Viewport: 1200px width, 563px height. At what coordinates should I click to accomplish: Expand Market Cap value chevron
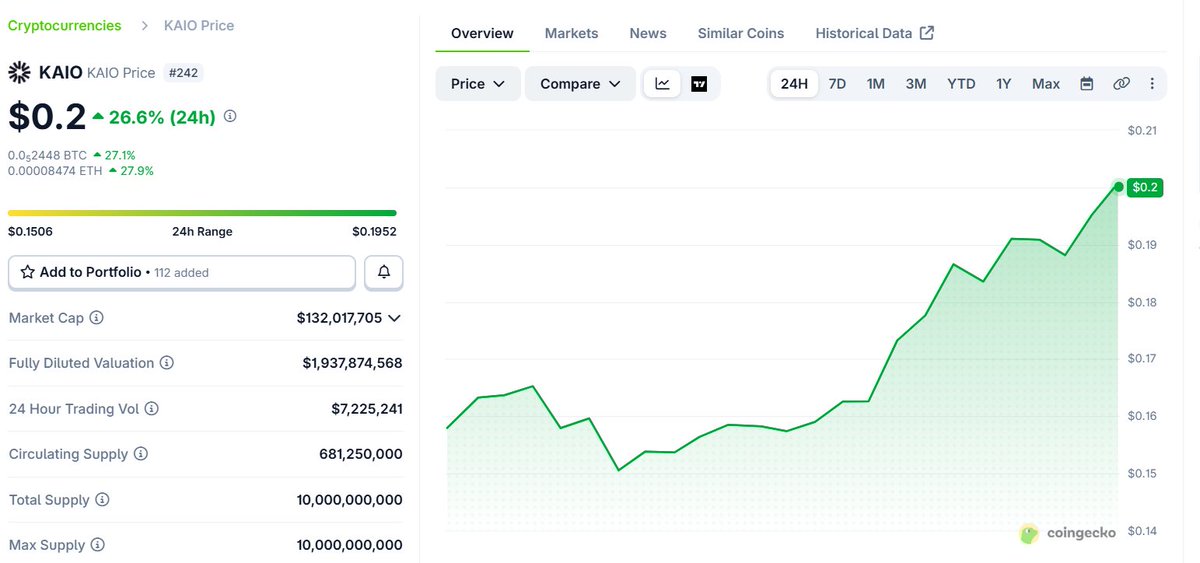pos(394,318)
